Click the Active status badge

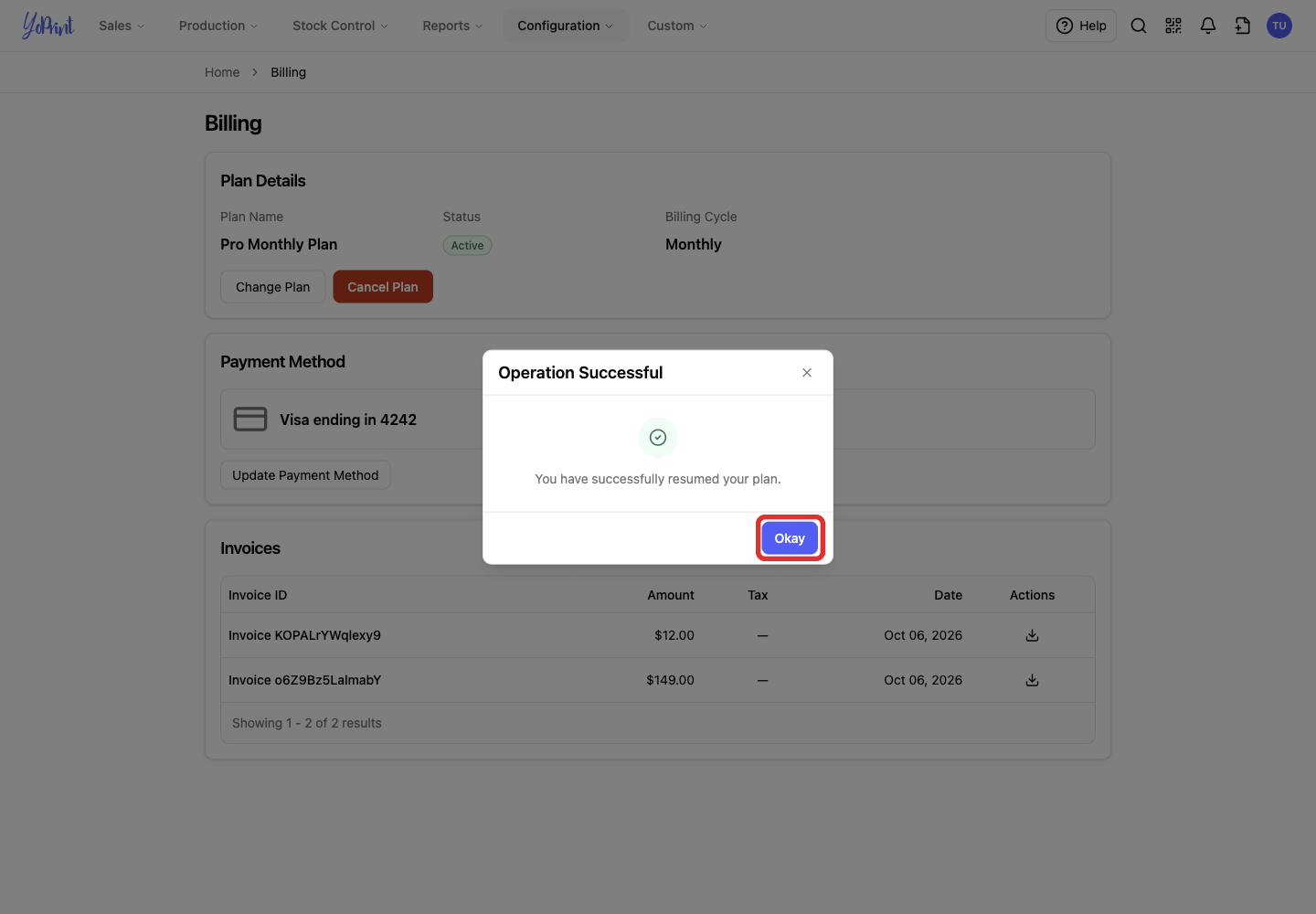coord(467,245)
